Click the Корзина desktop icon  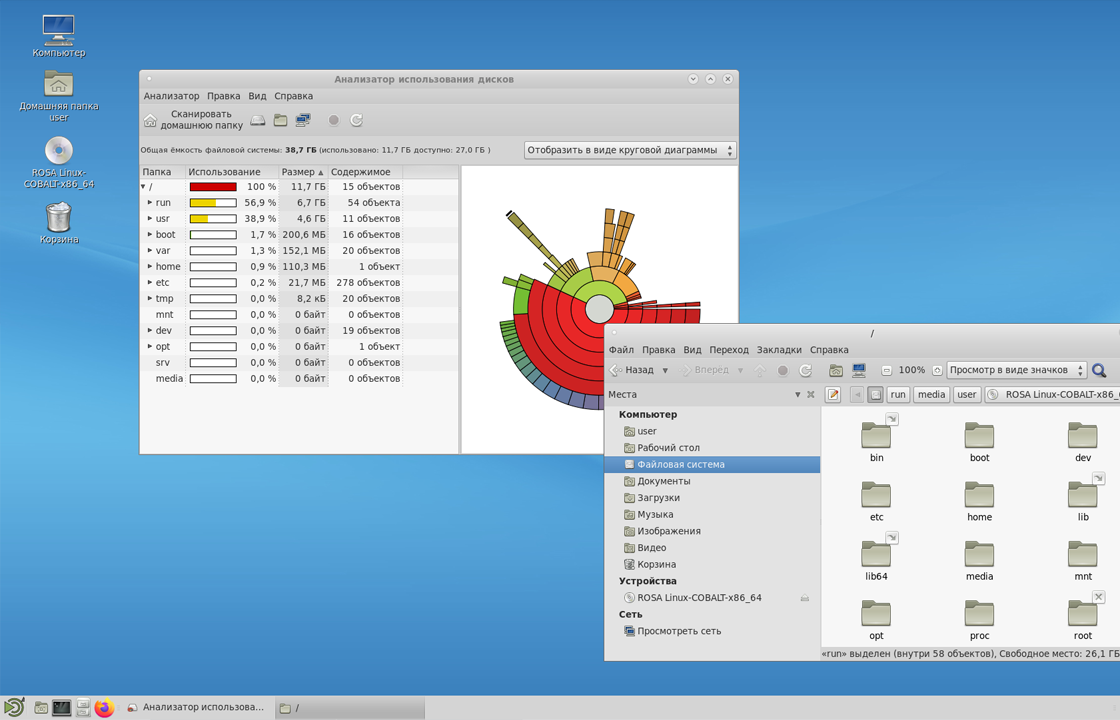point(59,223)
